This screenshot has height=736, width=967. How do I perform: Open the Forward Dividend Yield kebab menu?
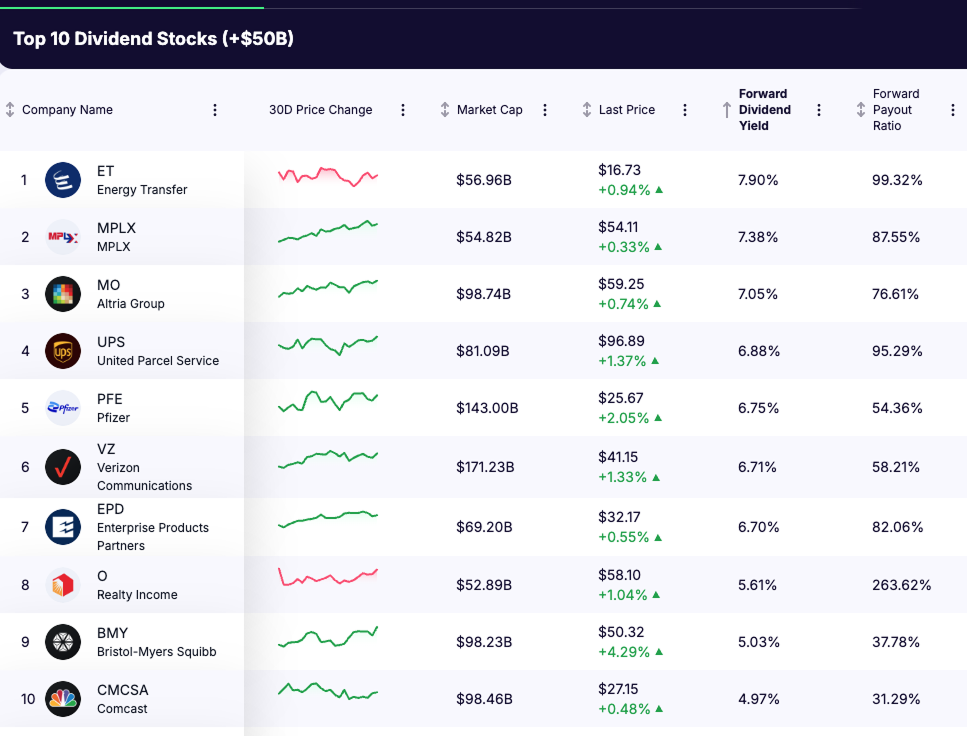click(819, 110)
